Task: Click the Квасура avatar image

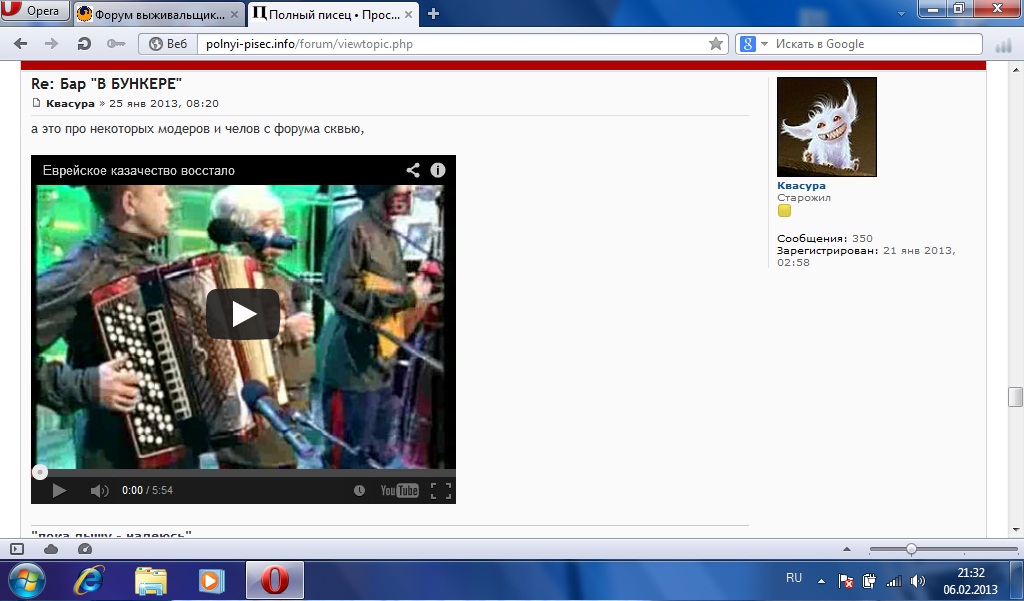Action: [x=827, y=127]
